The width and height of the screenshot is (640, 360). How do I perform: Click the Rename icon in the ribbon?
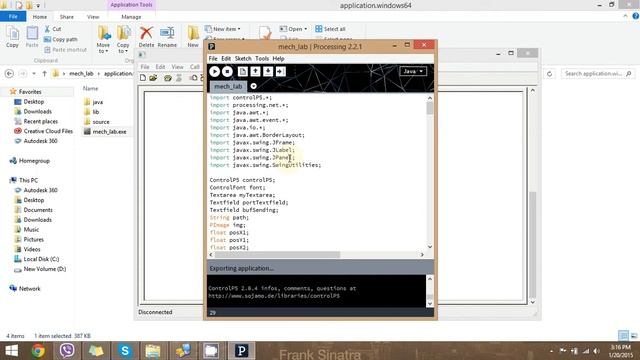[x=167, y=33]
